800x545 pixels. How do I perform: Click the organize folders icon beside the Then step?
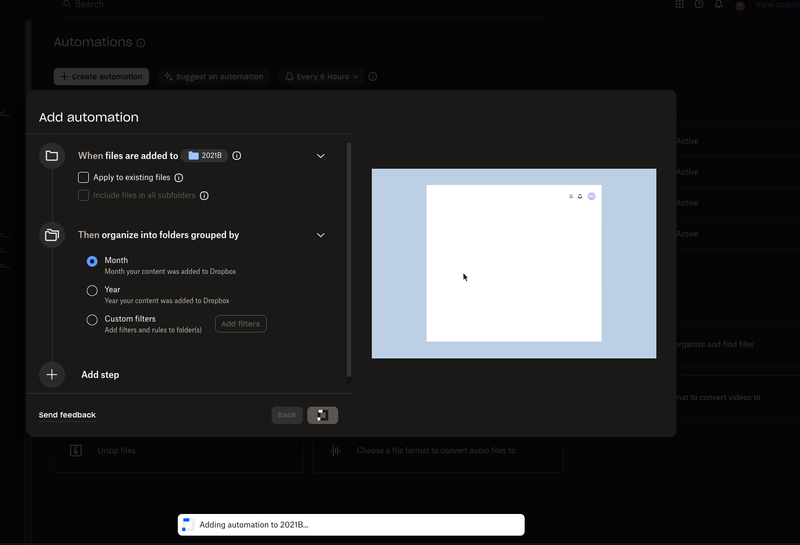point(52,235)
